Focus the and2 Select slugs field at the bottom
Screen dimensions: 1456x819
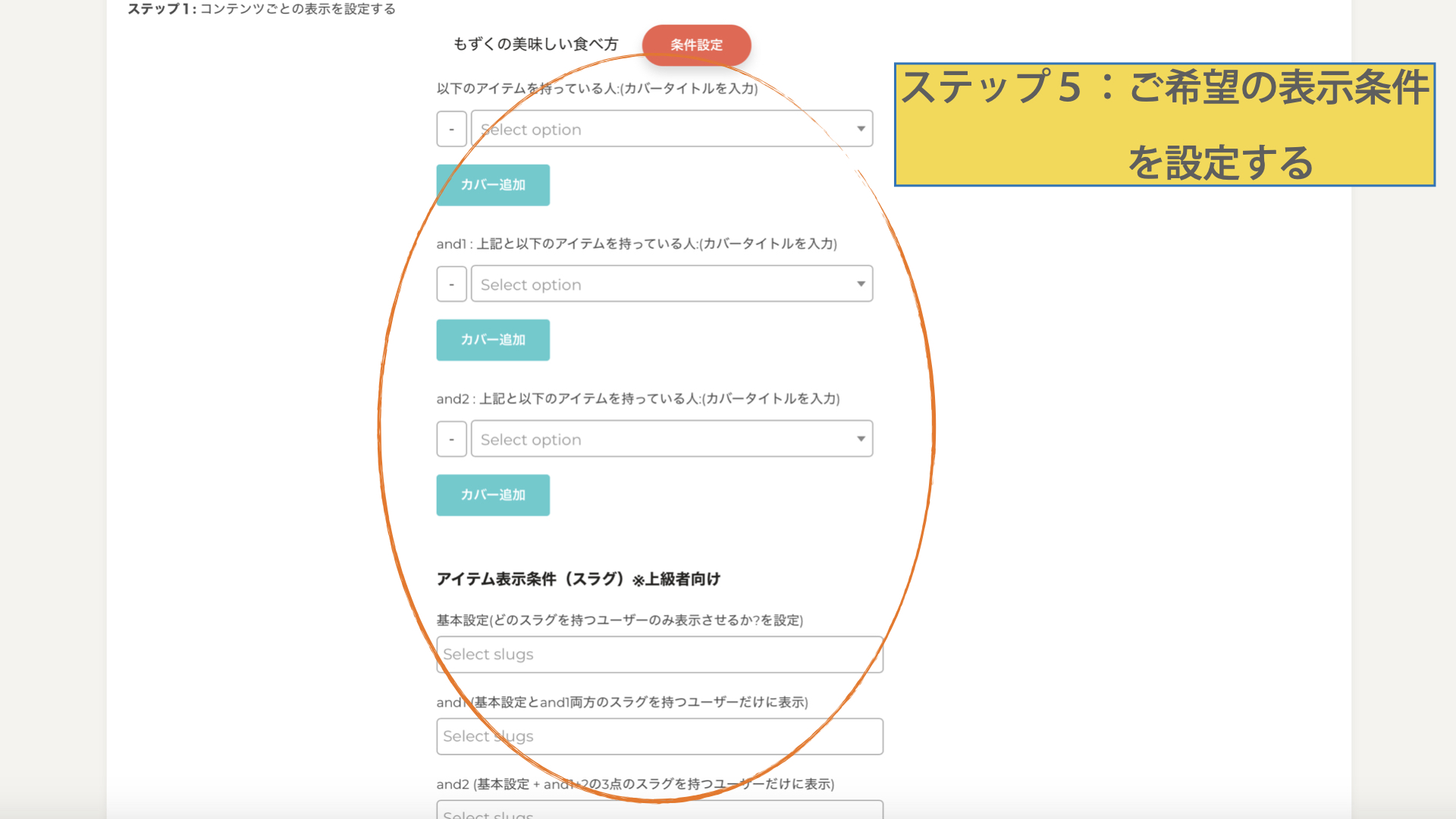660,811
